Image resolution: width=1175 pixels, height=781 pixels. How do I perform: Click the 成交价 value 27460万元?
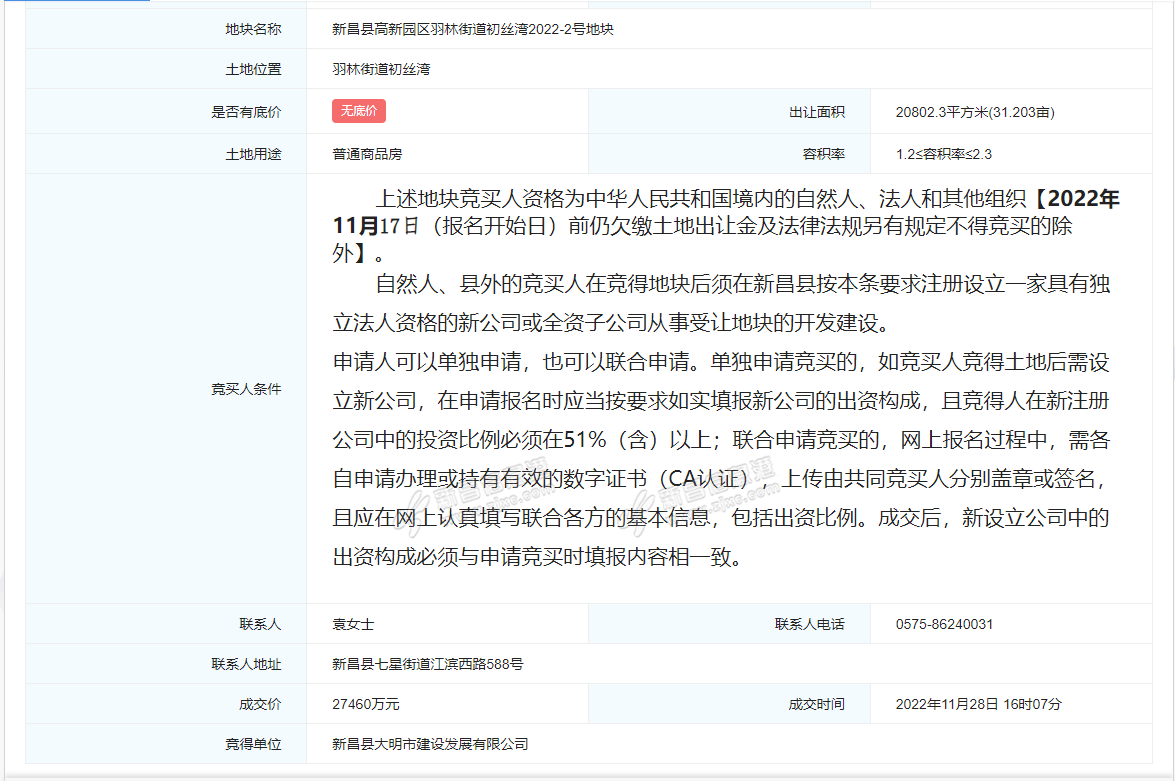pyautogui.click(x=366, y=704)
